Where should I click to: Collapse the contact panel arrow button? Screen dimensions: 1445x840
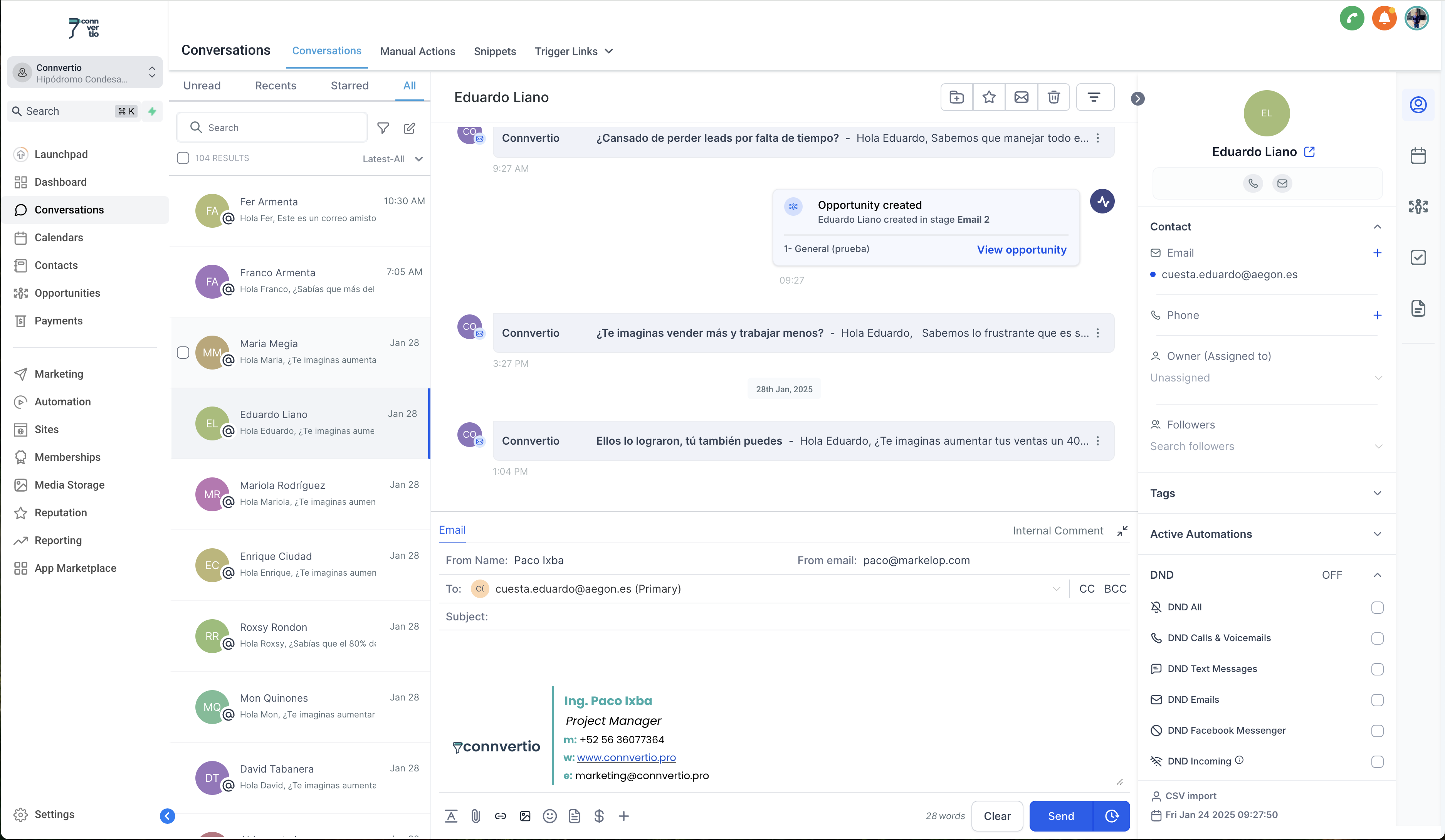(1138, 99)
